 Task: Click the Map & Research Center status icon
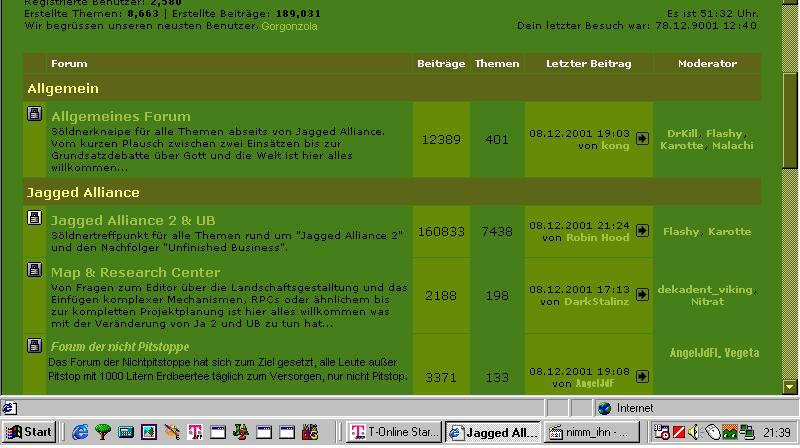34,269
